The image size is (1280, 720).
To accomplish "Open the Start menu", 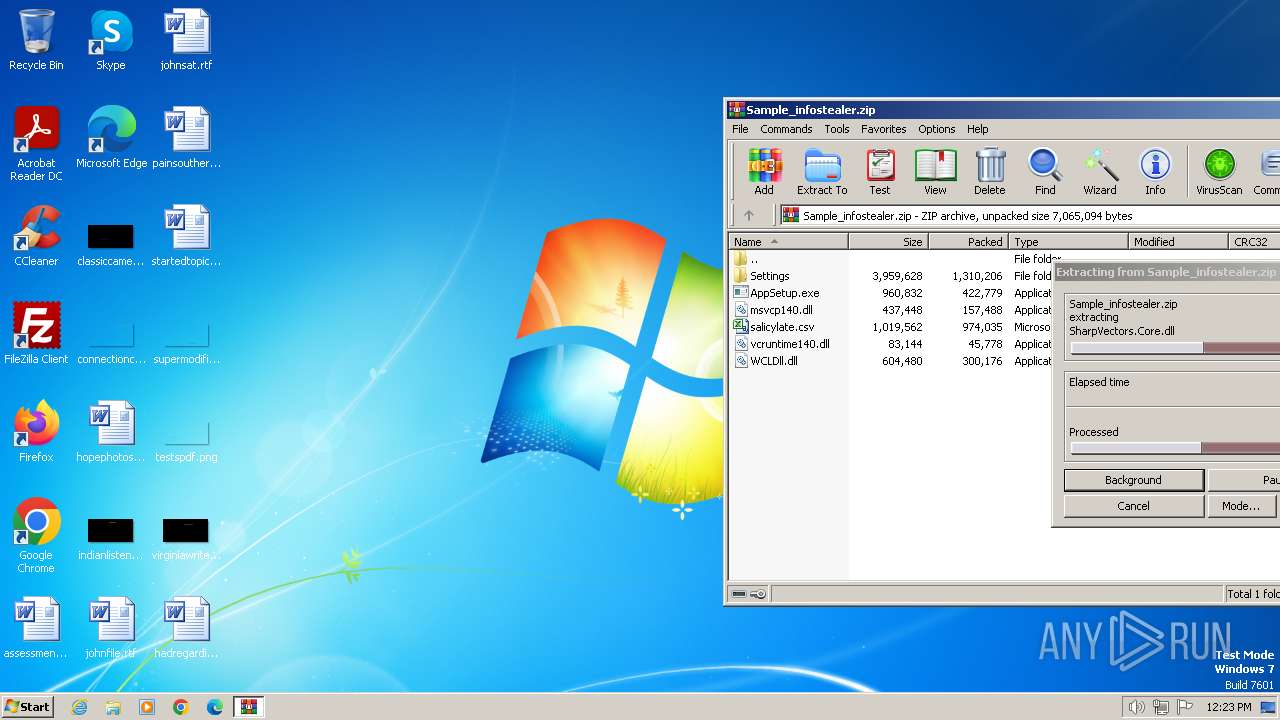I will [x=27, y=706].
